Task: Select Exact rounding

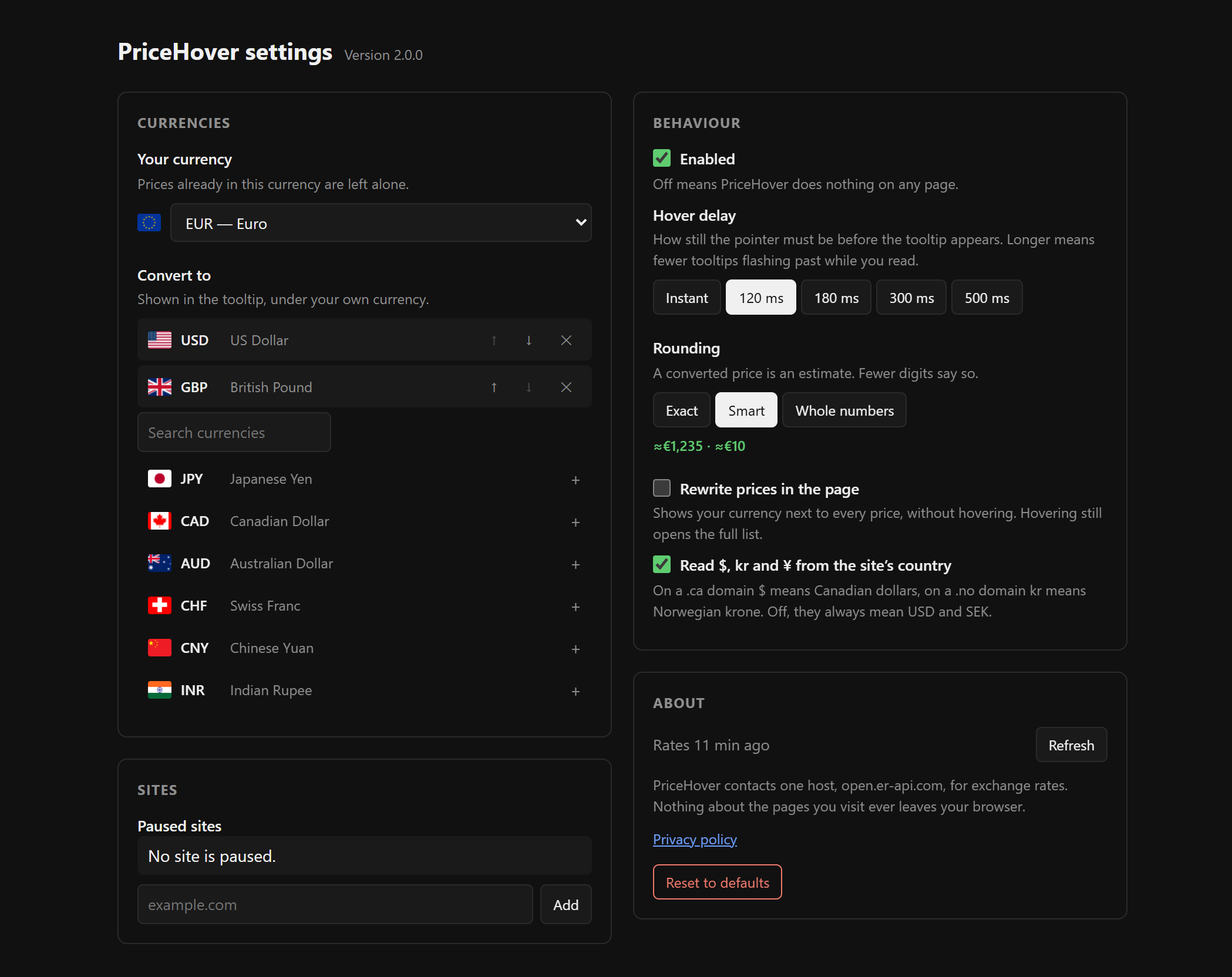Action: (x=682, y=410)
